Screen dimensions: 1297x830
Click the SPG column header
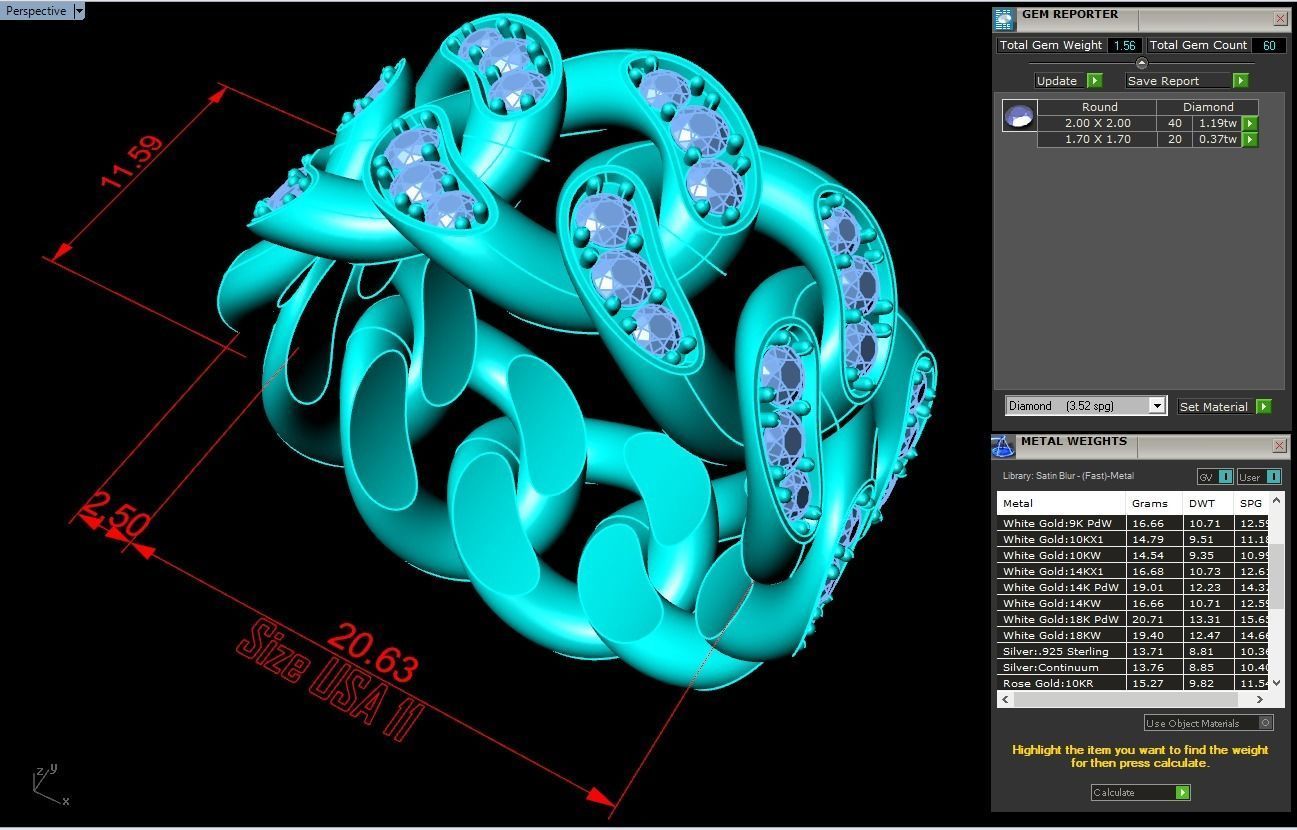tap(1252, 503)
